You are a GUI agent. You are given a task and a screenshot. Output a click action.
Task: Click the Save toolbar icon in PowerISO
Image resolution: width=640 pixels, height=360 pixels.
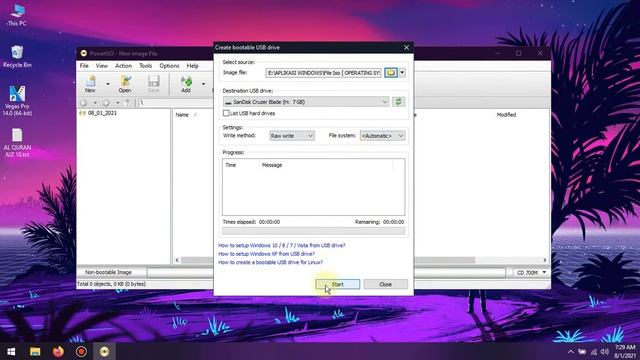pyautogui.click(x=153, y=84)
